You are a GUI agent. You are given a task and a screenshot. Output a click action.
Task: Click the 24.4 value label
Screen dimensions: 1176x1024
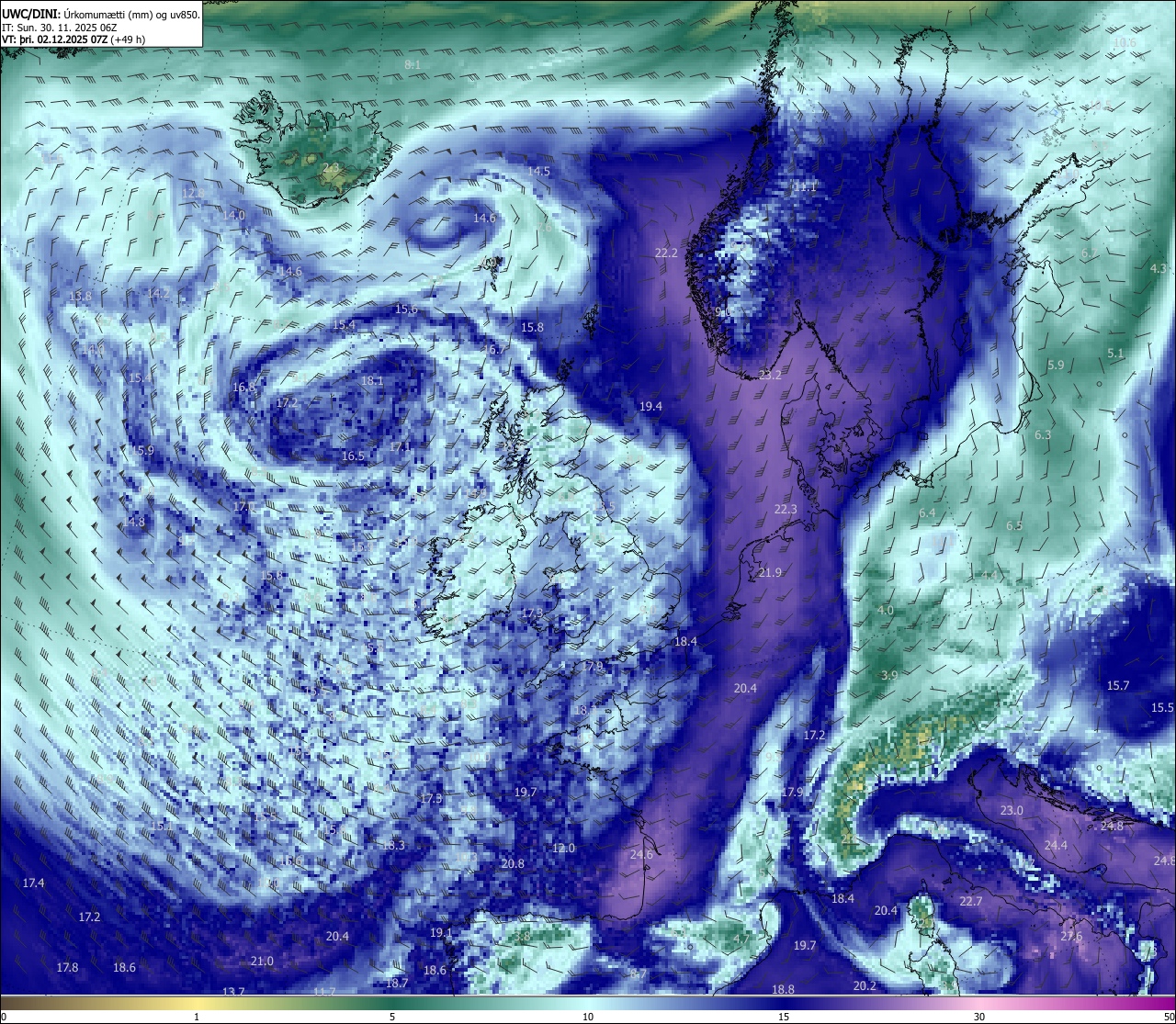coord(1056,845)
